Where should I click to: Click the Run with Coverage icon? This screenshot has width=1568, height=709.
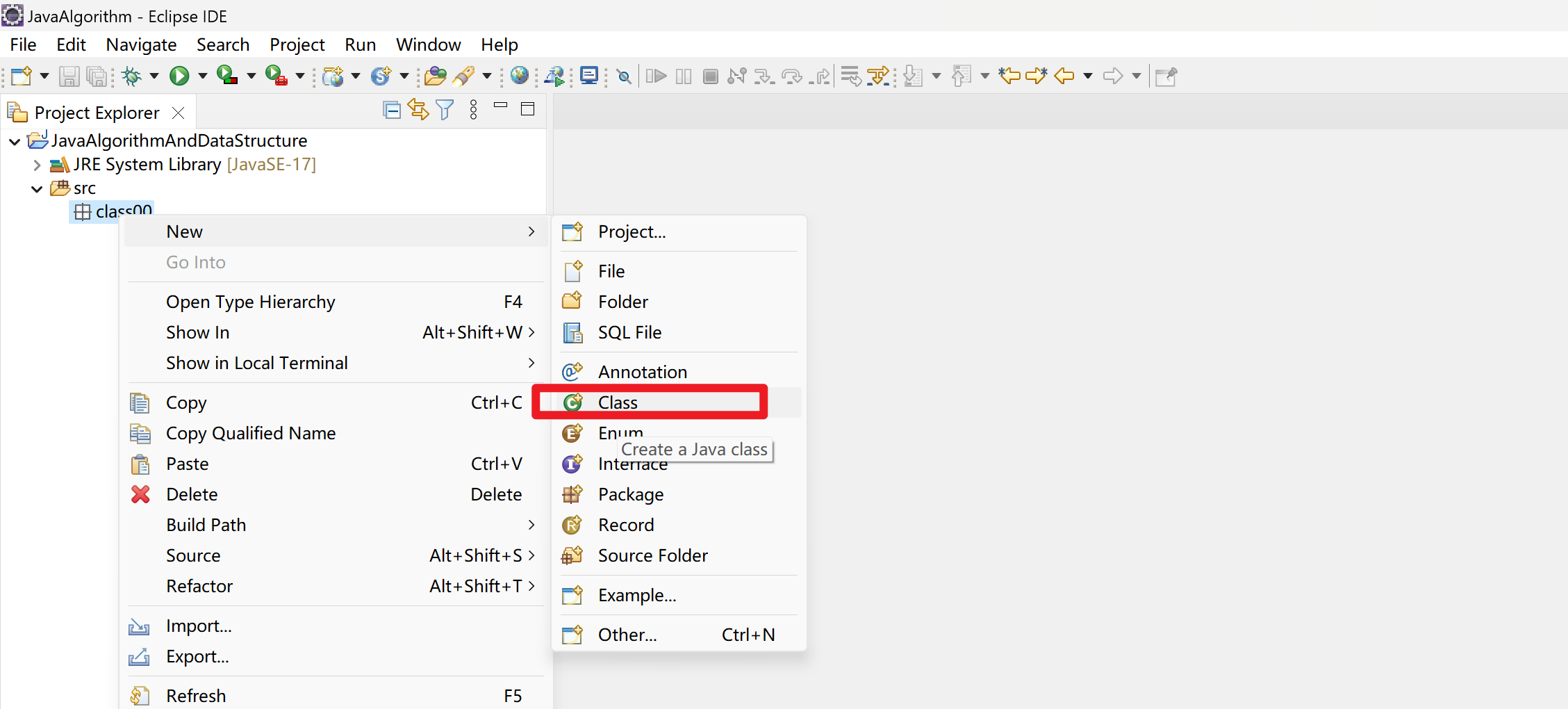point(227,76)
